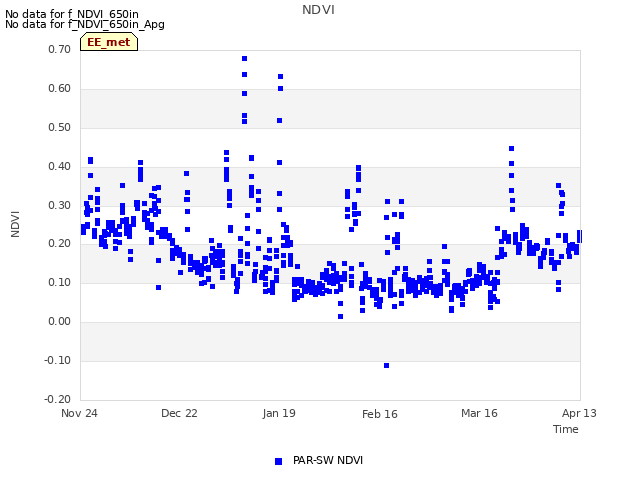Click the Mar 16 x-axis tick label
This screenshot has width=640, height=480.
(479, 413)
